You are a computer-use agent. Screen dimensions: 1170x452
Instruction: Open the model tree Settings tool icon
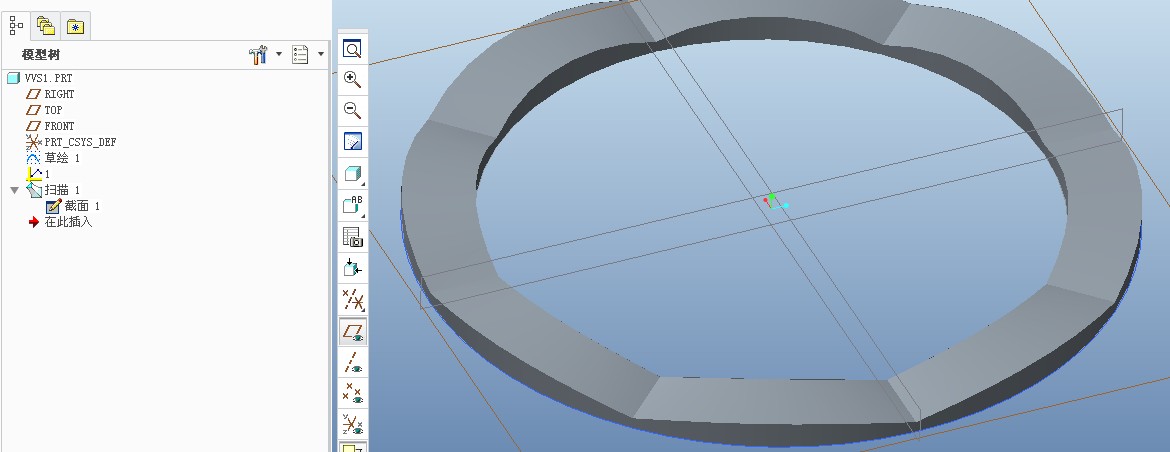pyautogui.click(x=258, y=54)
